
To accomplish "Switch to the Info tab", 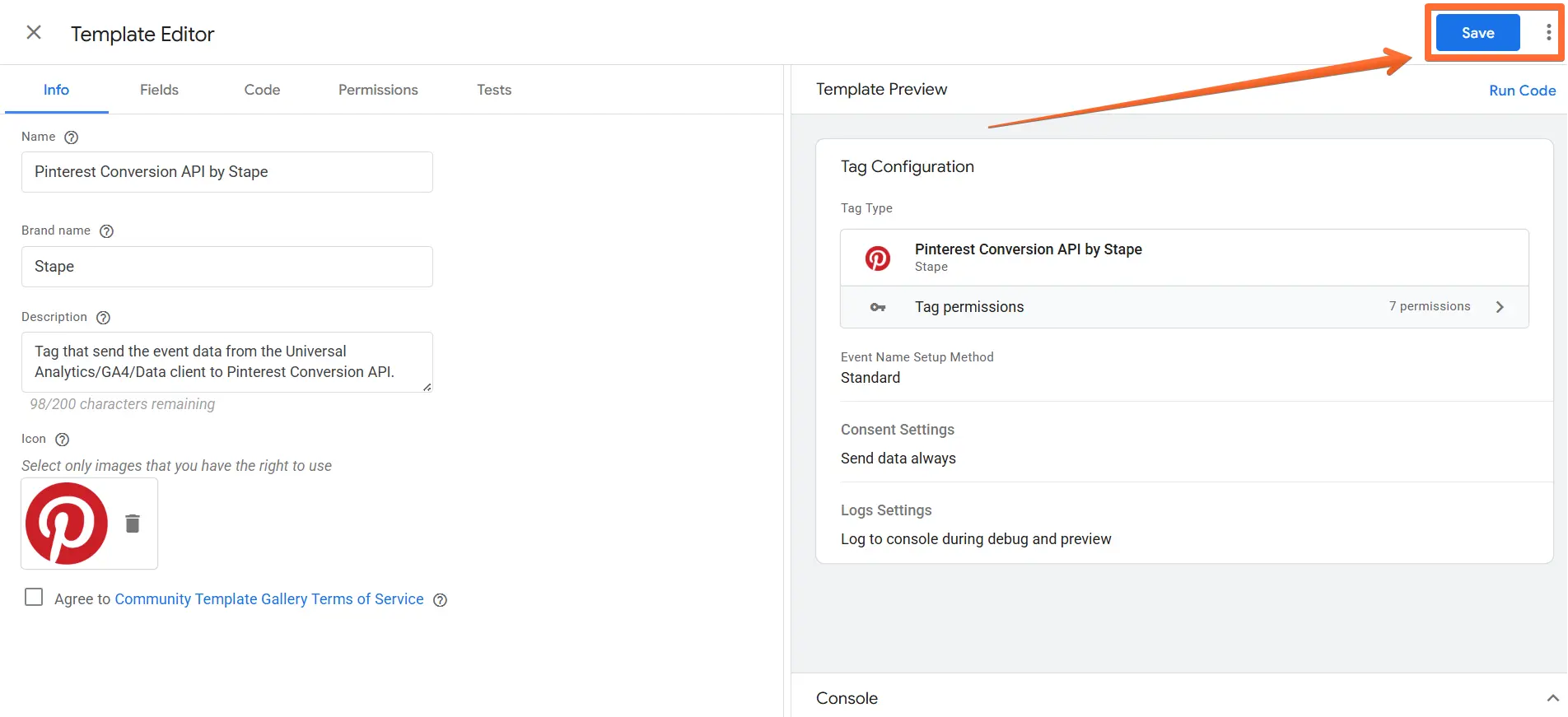I will (56, 90).
